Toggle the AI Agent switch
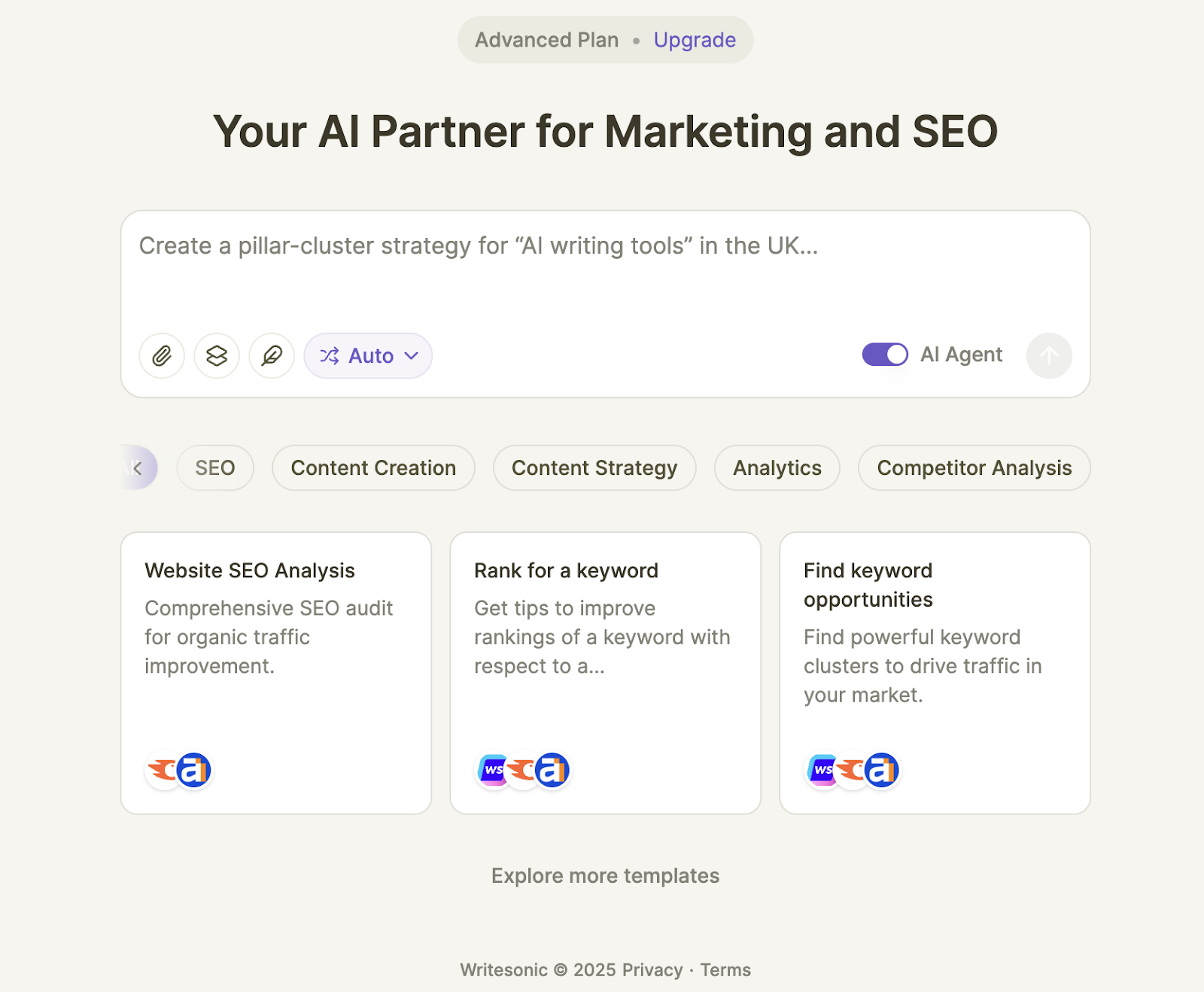The height and width of the screenshot is (992, 1204). pos(885,355)
